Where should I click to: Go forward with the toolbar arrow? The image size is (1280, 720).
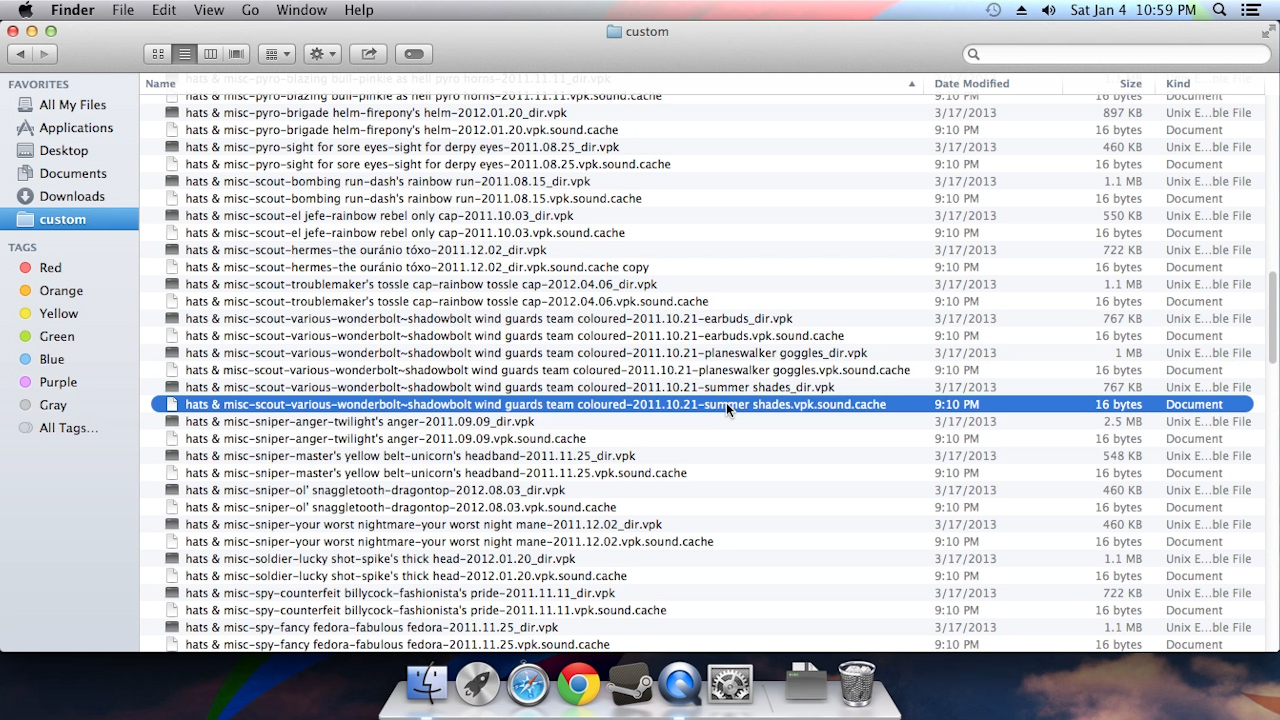tap(45, 54)
